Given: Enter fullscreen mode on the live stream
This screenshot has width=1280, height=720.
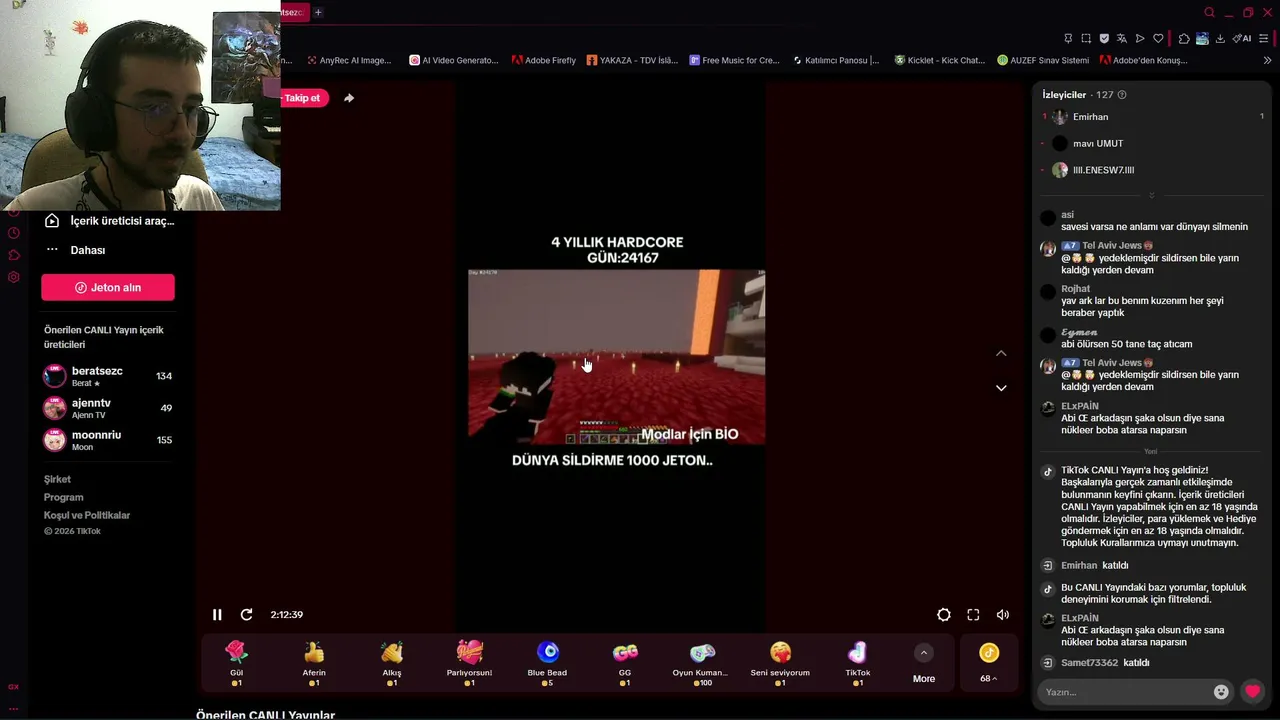Looking at the screenshot, I should (973, 615).
